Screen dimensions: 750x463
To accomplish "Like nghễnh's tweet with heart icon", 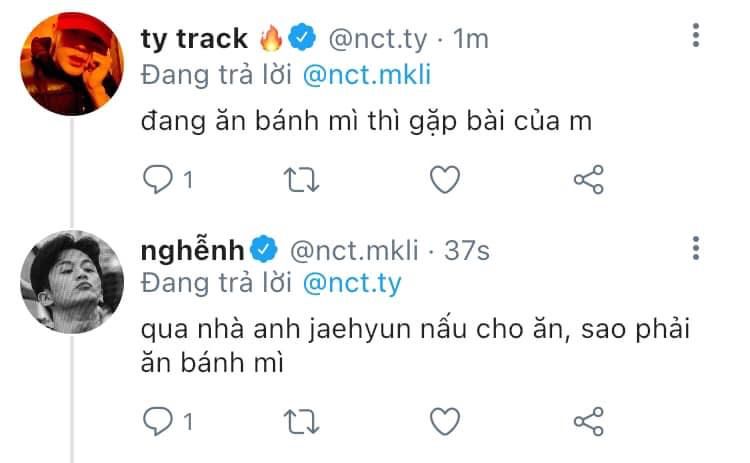I will [444, 420].
